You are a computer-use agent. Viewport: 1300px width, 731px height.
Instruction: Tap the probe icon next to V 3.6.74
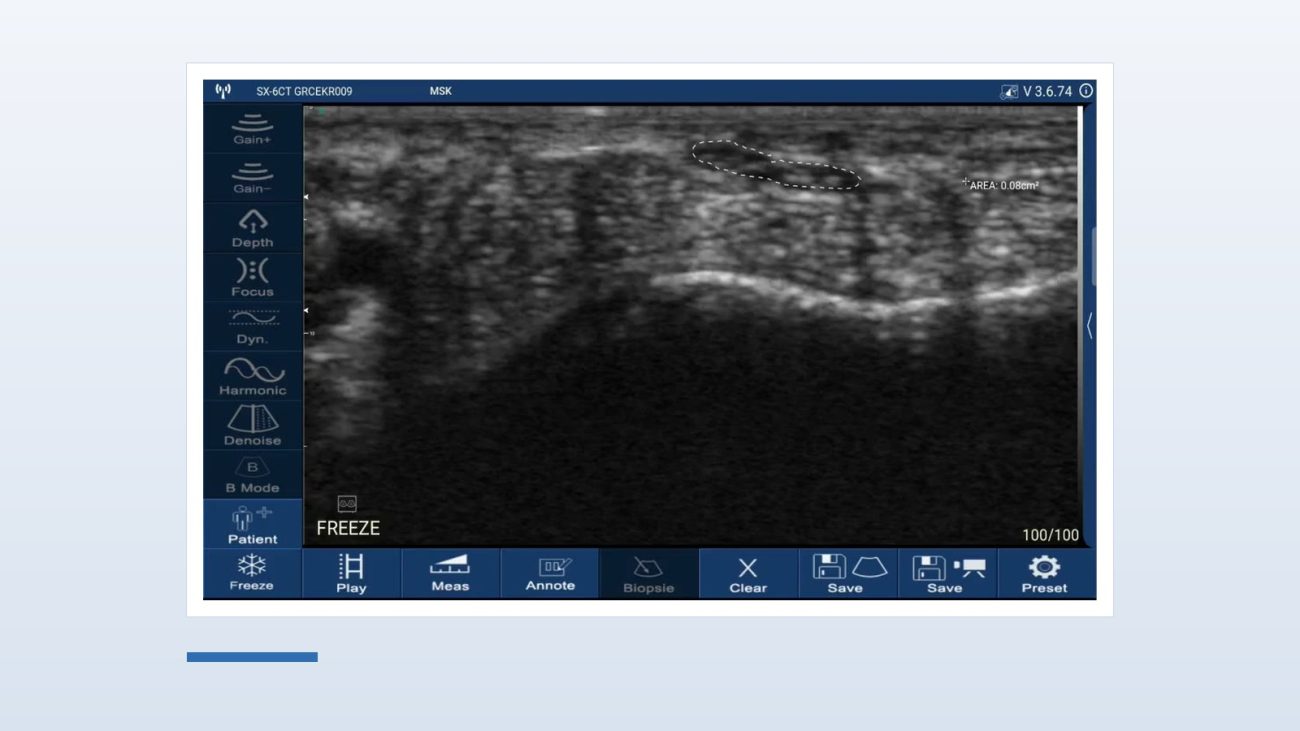1009,92
